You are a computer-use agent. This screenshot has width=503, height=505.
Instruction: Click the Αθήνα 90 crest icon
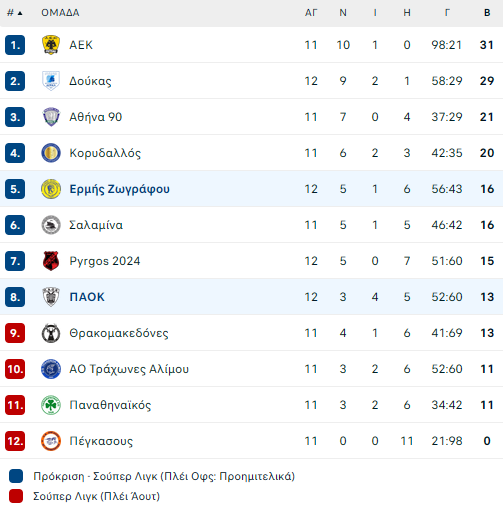coord(51,117)
